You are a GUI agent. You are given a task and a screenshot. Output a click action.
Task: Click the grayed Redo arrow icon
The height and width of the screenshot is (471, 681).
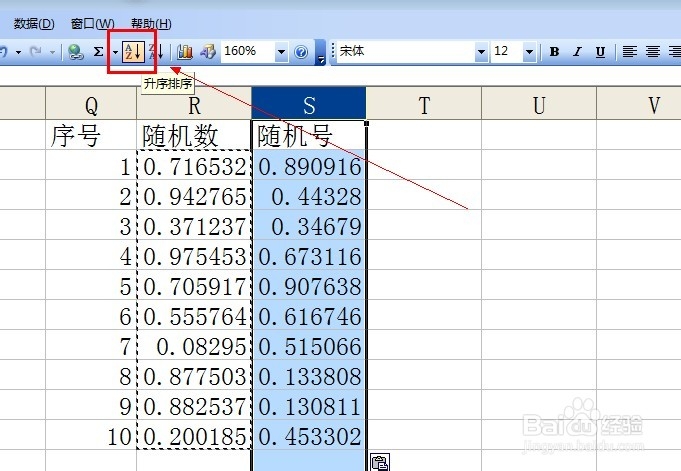[x=35, y=52]
